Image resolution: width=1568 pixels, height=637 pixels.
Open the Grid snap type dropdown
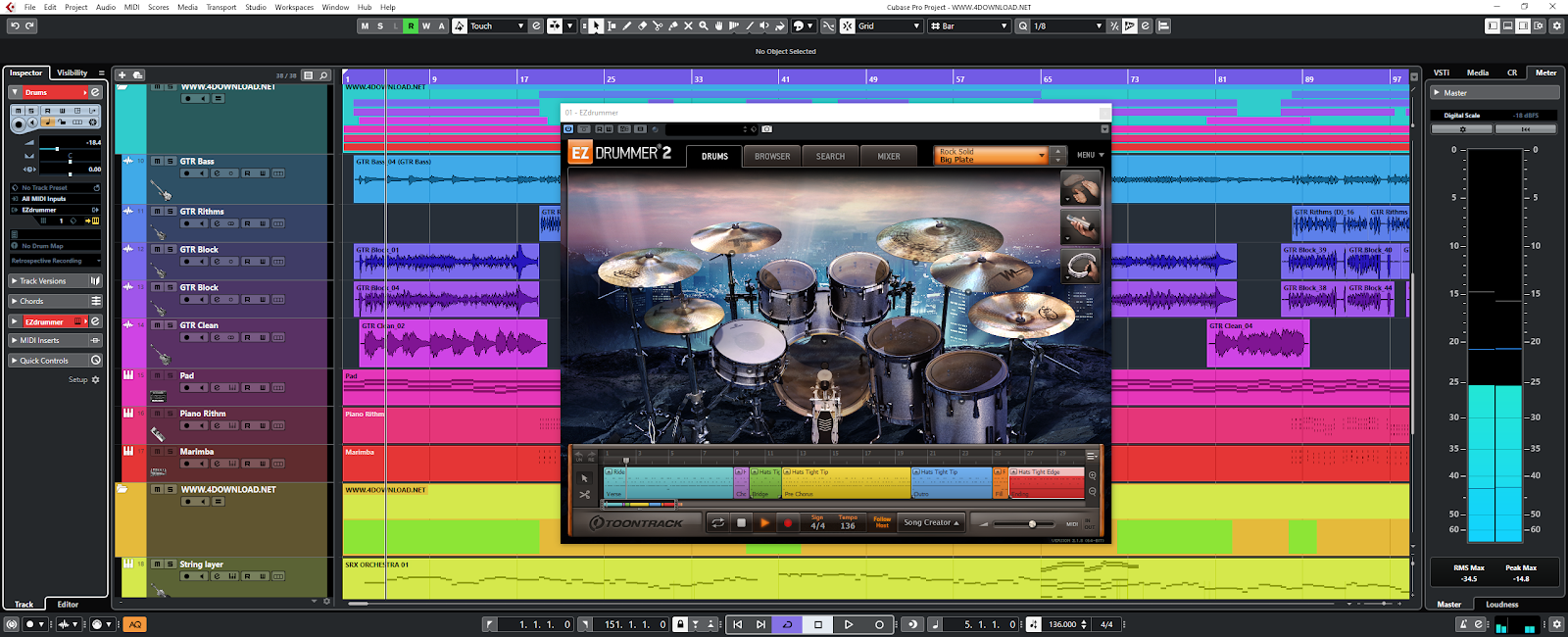click(889, 25)
